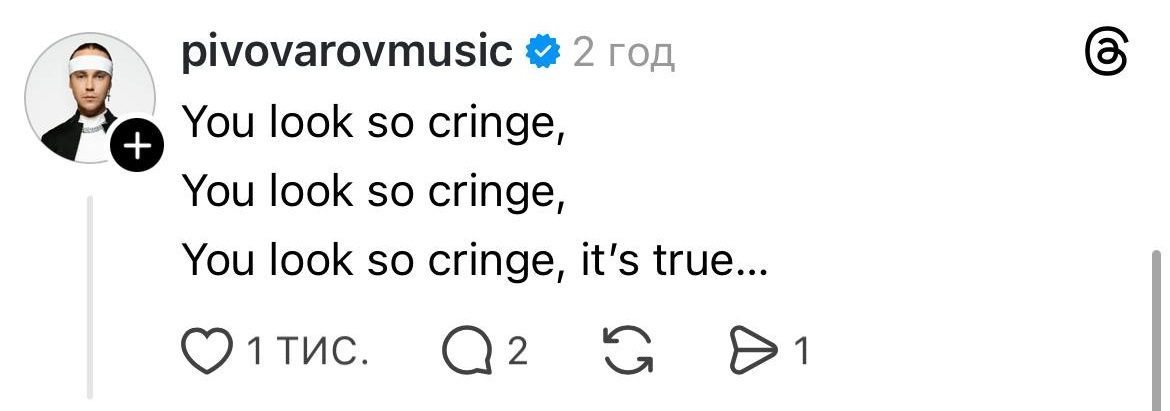Open Threads via the logo icon
Screen dimensions: 1170x411
[1107, 52]
